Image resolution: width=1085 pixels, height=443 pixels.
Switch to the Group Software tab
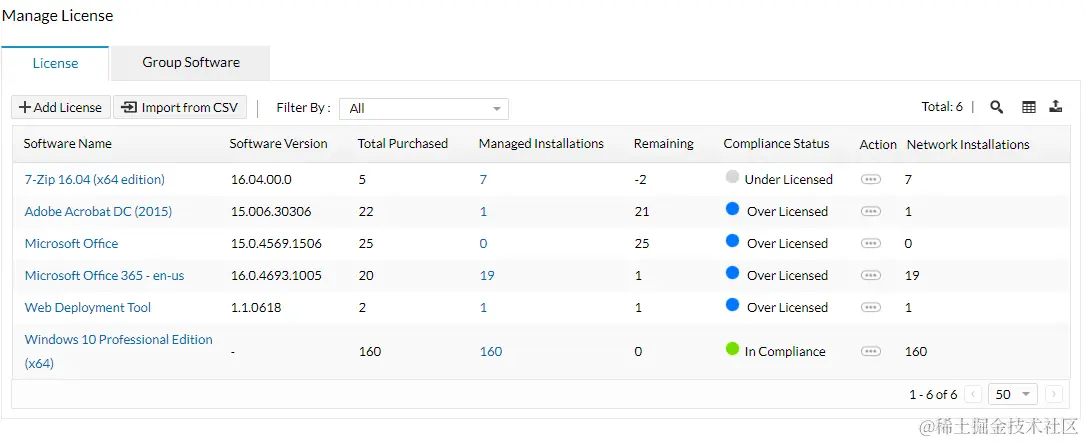point(190,62)
